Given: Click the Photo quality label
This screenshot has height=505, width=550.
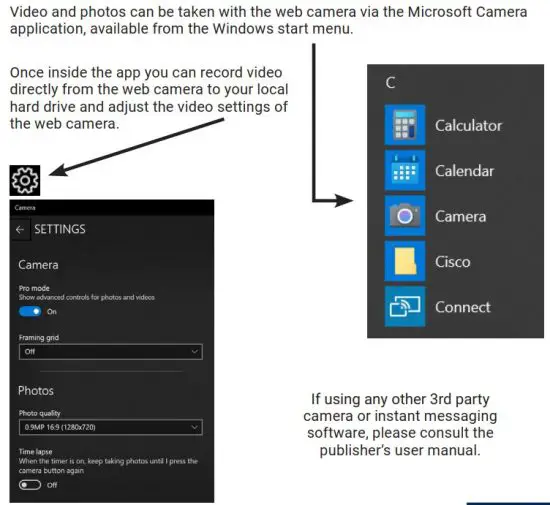Looking at the screenshot, I should click(39, 413).
